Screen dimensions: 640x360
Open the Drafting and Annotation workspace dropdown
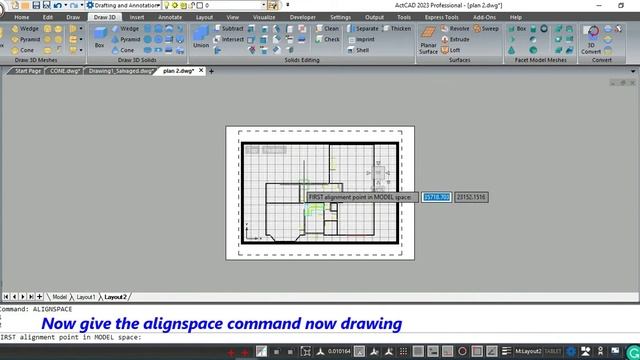coord(124,5)
